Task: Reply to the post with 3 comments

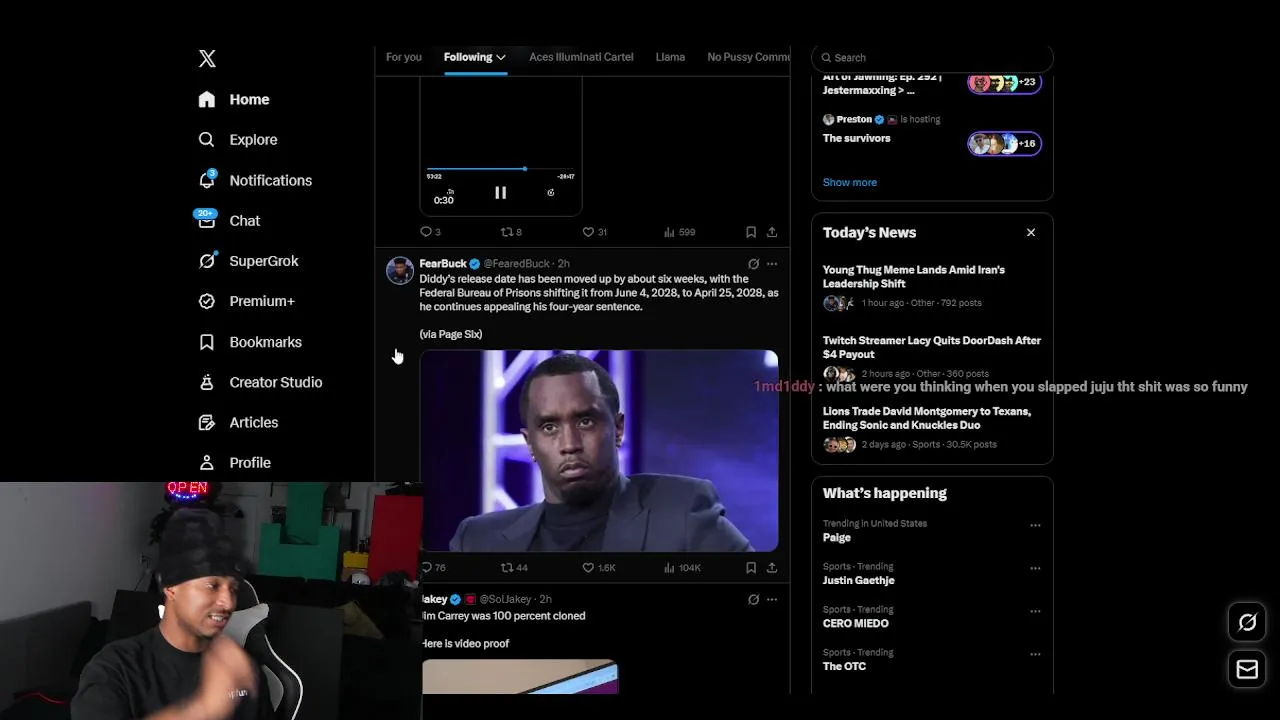Action: coord(430,232)
